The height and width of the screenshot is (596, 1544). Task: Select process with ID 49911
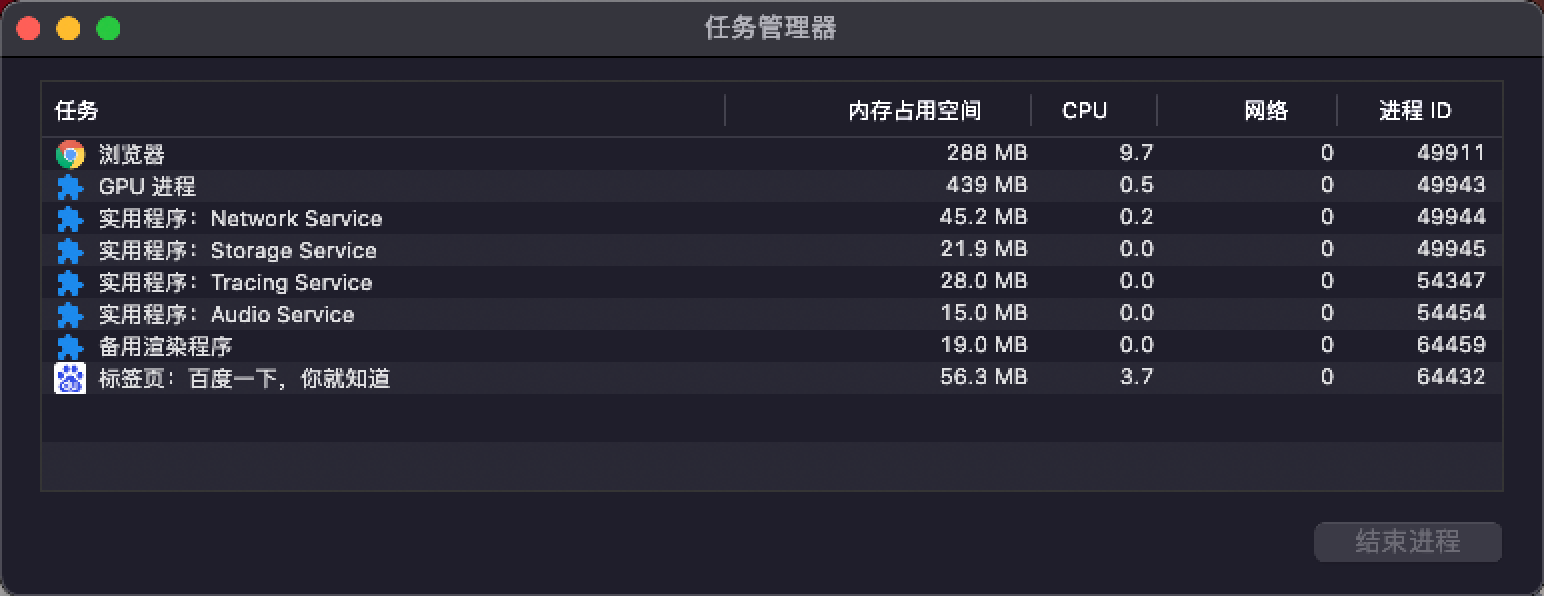point(771,154)
